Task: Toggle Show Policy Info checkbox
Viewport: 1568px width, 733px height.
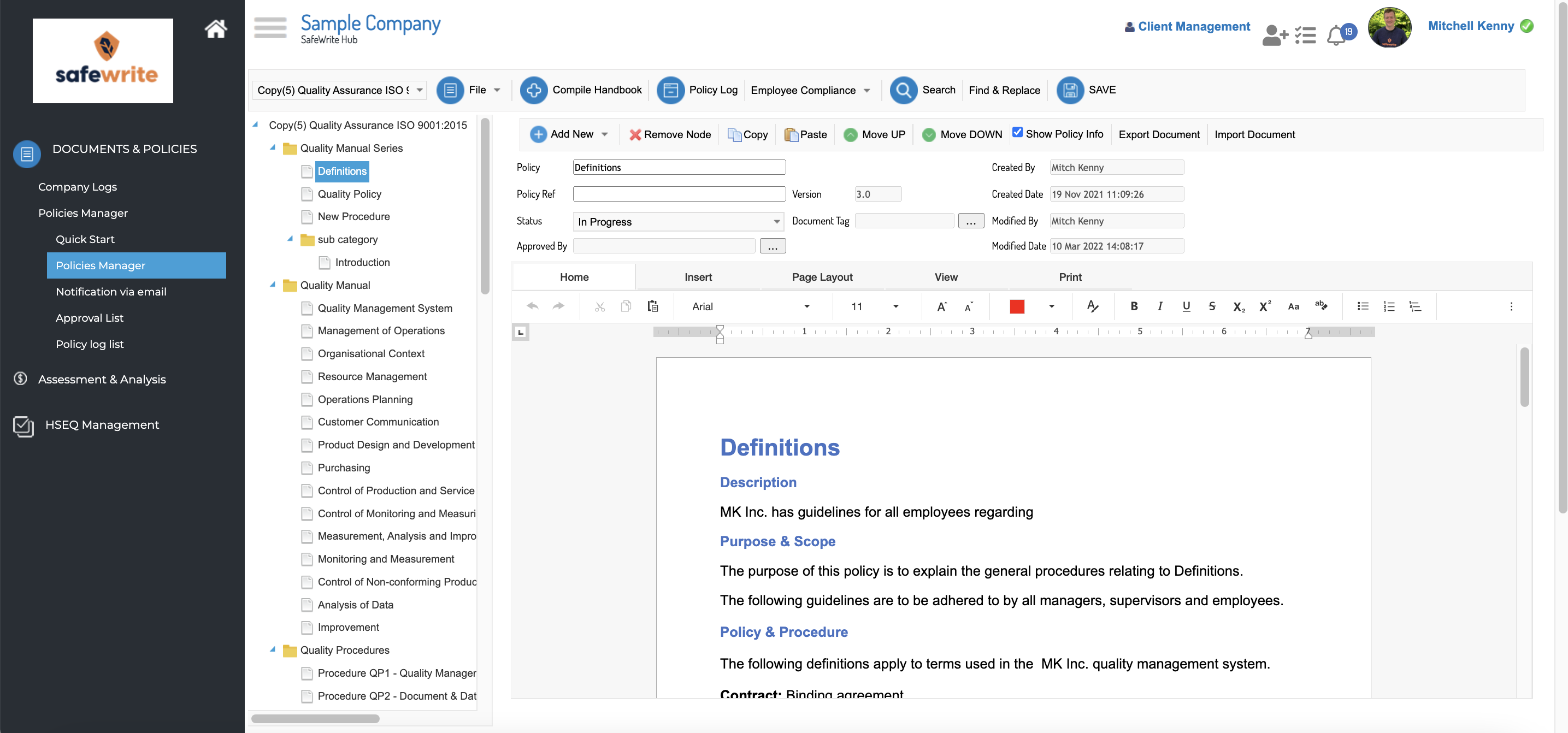Action: (1018, 133)
